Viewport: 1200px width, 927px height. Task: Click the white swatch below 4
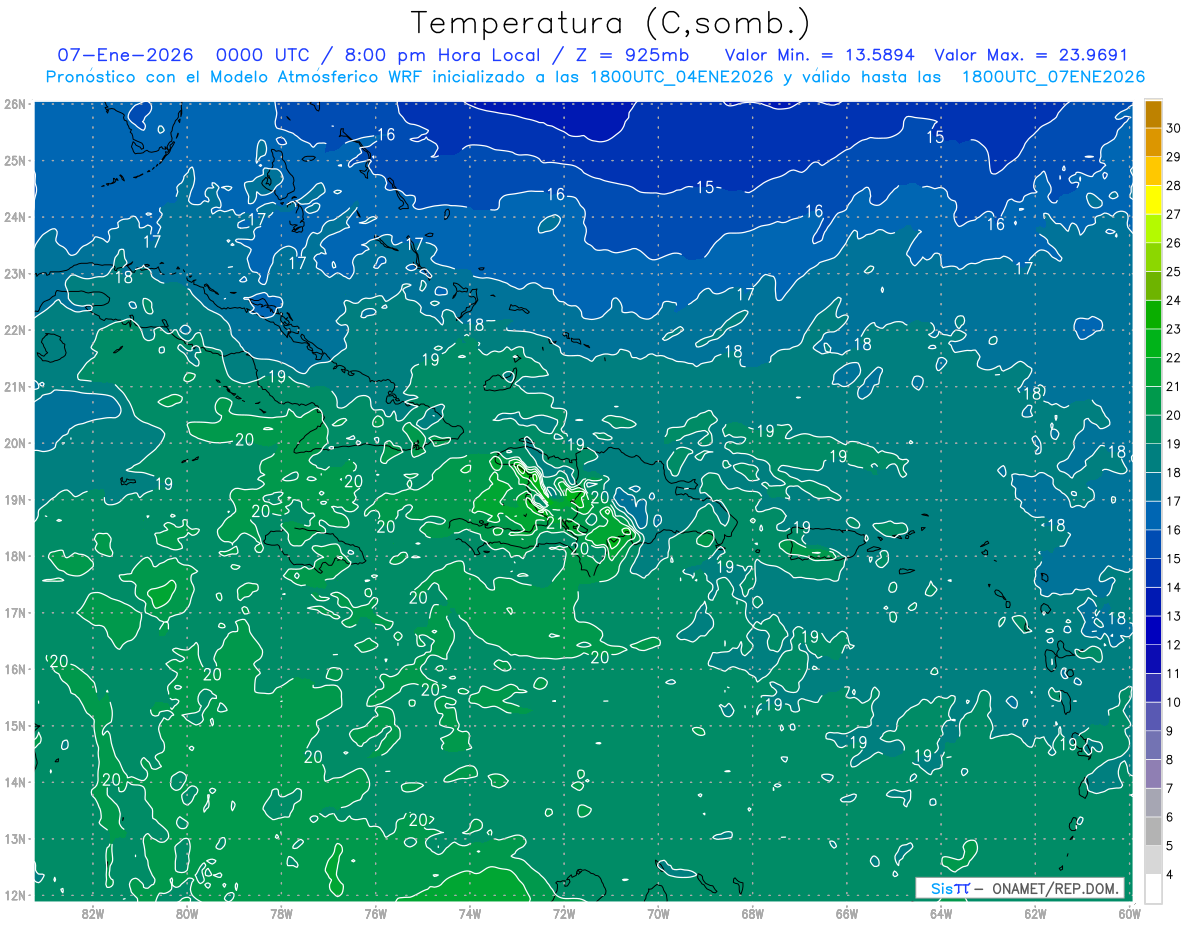tap(1153, 888)
